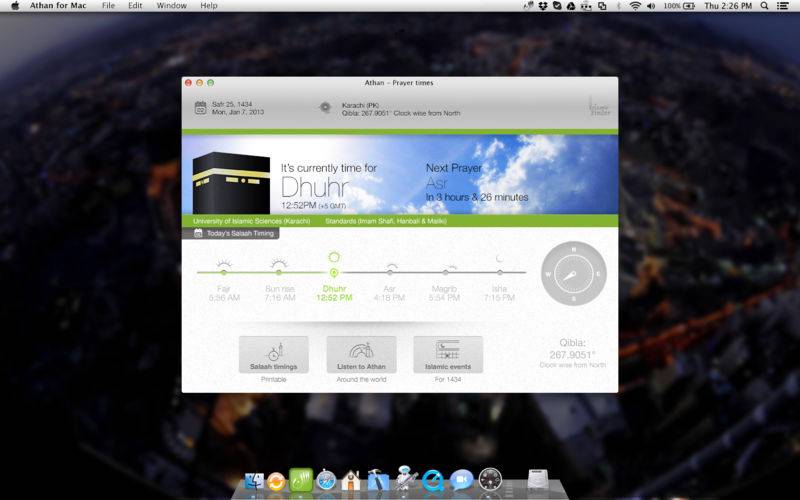Screen dimensions: 800x500
Task: Open the document stack in dock
Action: point(538,480)
